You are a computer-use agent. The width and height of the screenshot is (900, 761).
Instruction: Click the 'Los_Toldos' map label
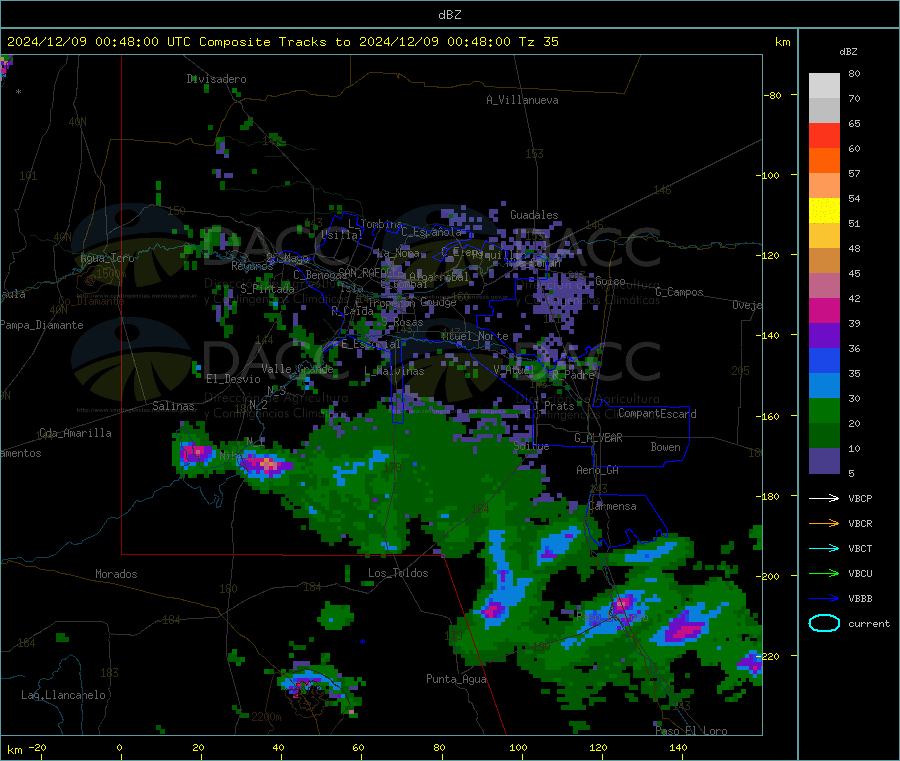point(398,573)
